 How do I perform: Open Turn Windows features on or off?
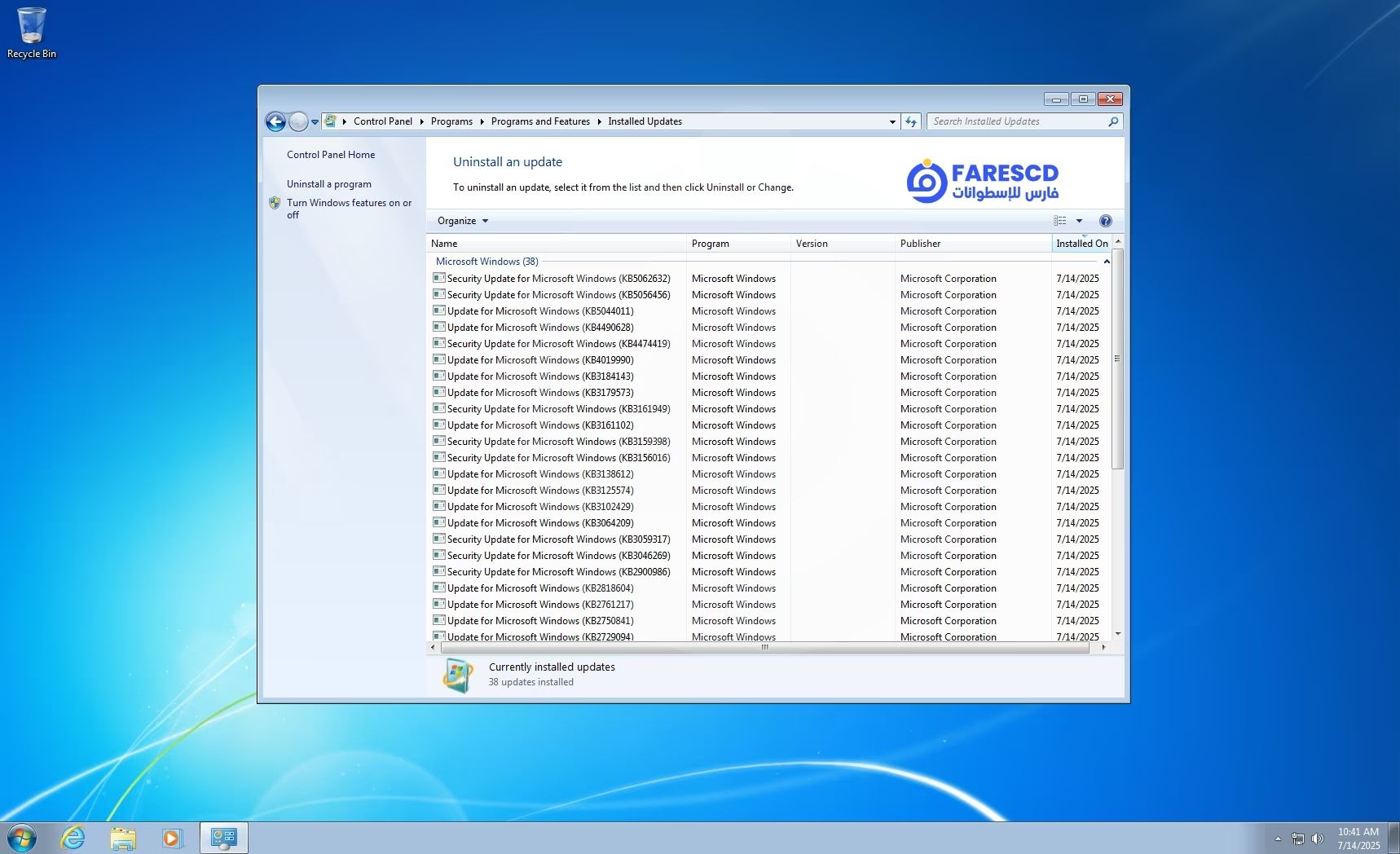[x=349, y=209]
